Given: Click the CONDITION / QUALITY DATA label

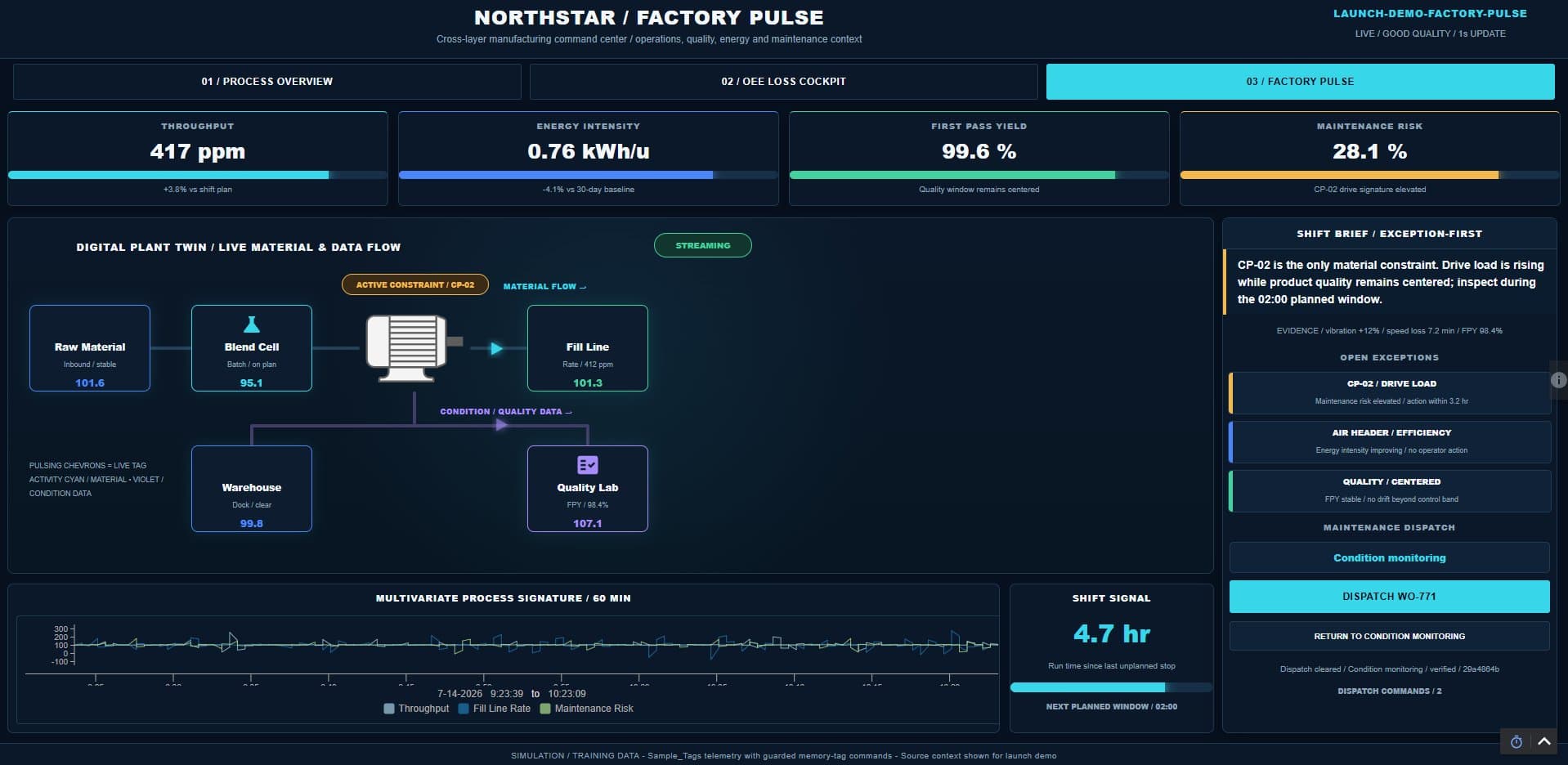Looking at the screenshot, I should (506, 412).
